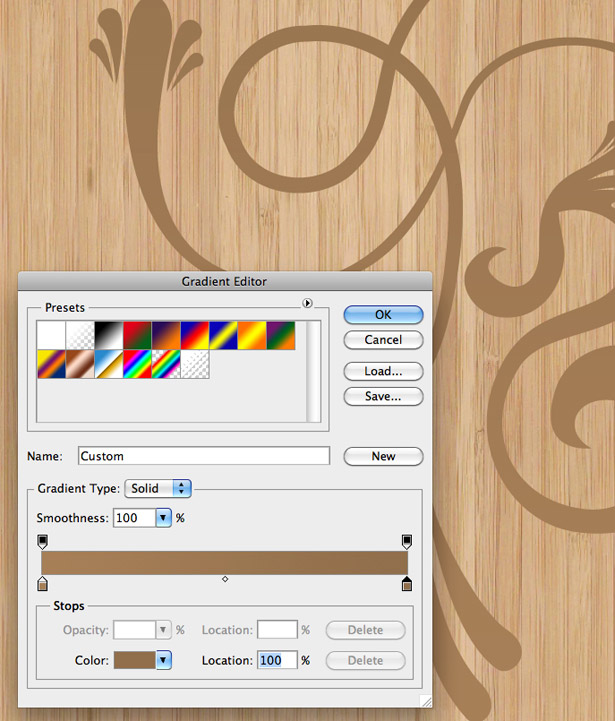Select the Orange, Yellow, Orange gradient preset
This screenshot has height=721, width=615.
(252, 335)
